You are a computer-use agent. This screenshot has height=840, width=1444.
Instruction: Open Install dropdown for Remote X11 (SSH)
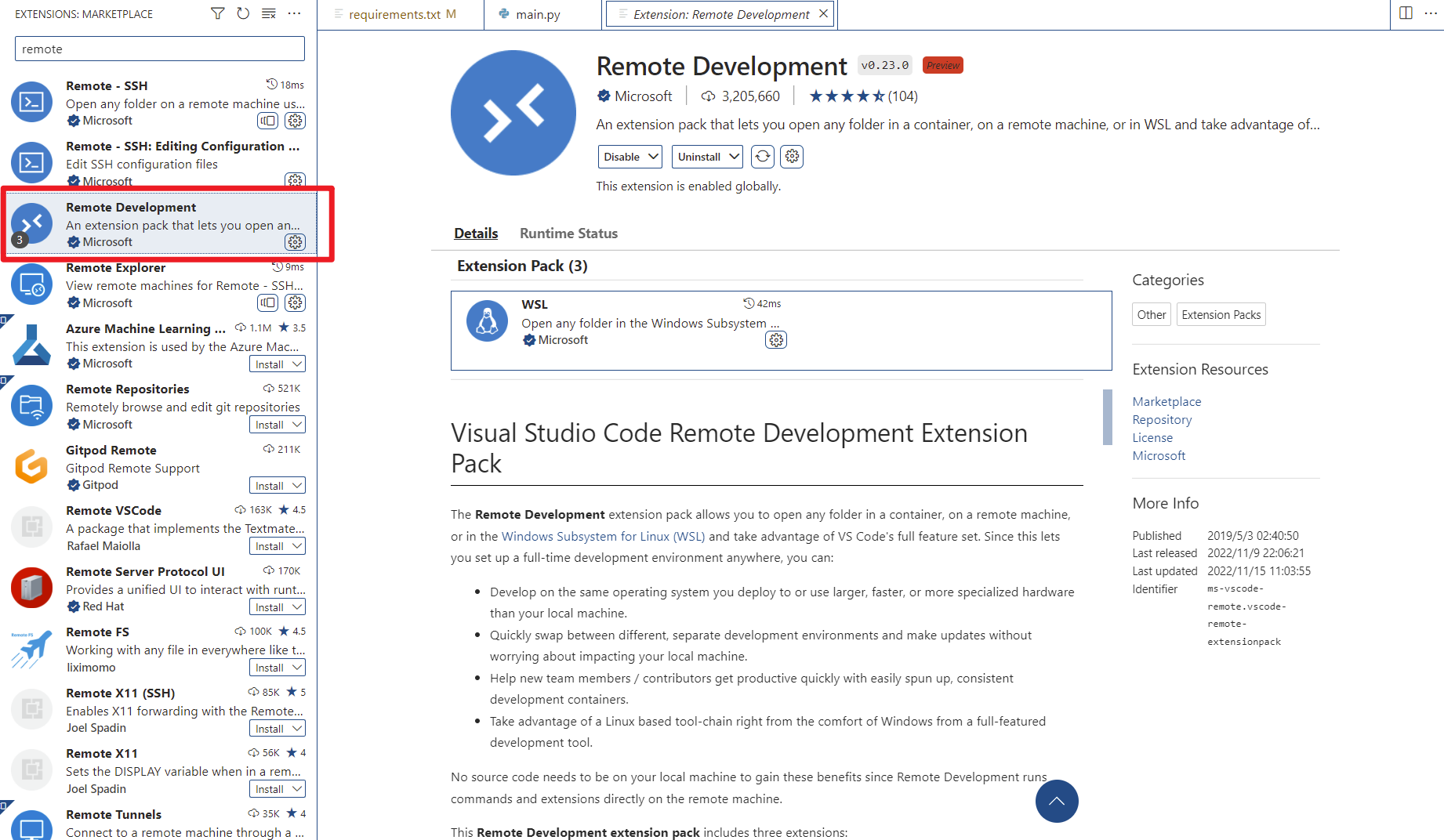[297, 729]
